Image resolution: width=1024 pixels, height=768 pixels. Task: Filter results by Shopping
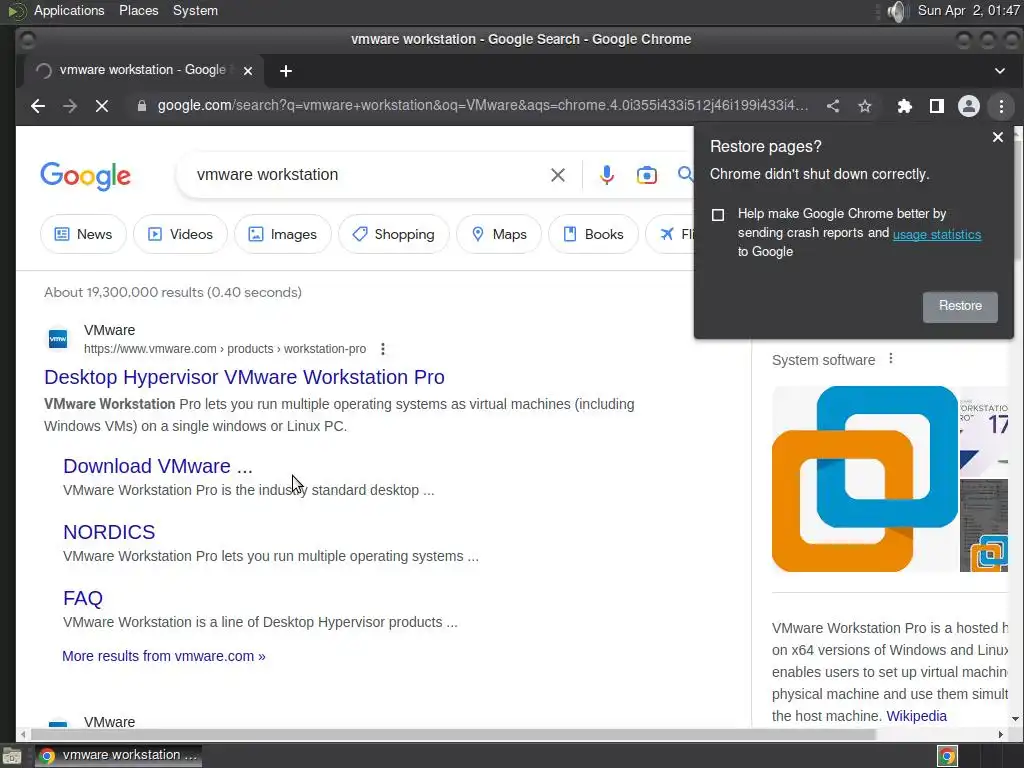click(x=394, y=234)
